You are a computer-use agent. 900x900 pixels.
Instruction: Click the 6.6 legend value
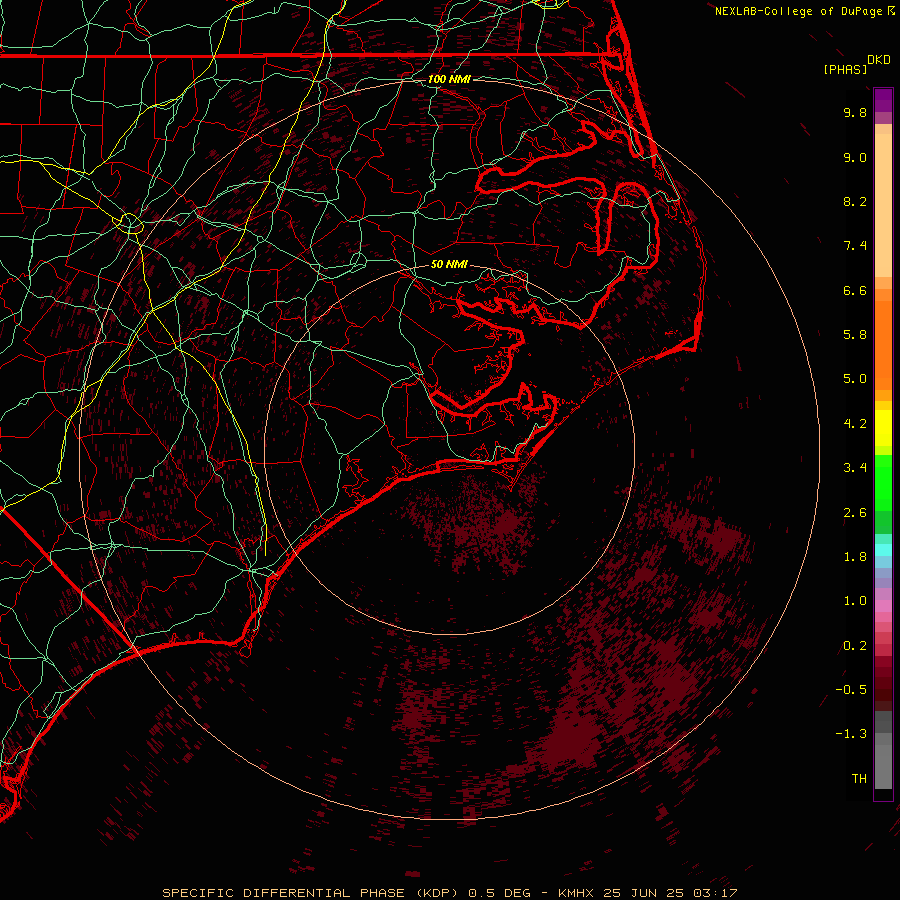pyautogui.click(x=855, y=290)
